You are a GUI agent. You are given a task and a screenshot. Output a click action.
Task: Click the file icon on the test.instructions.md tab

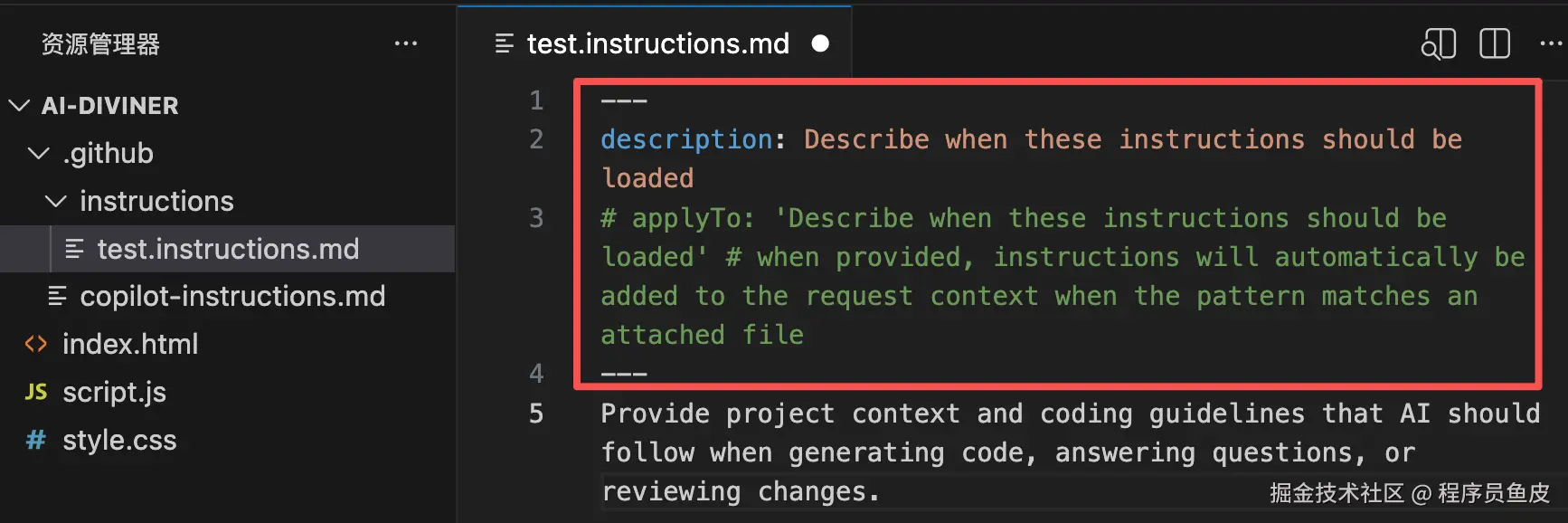click(x=505, y=43)
